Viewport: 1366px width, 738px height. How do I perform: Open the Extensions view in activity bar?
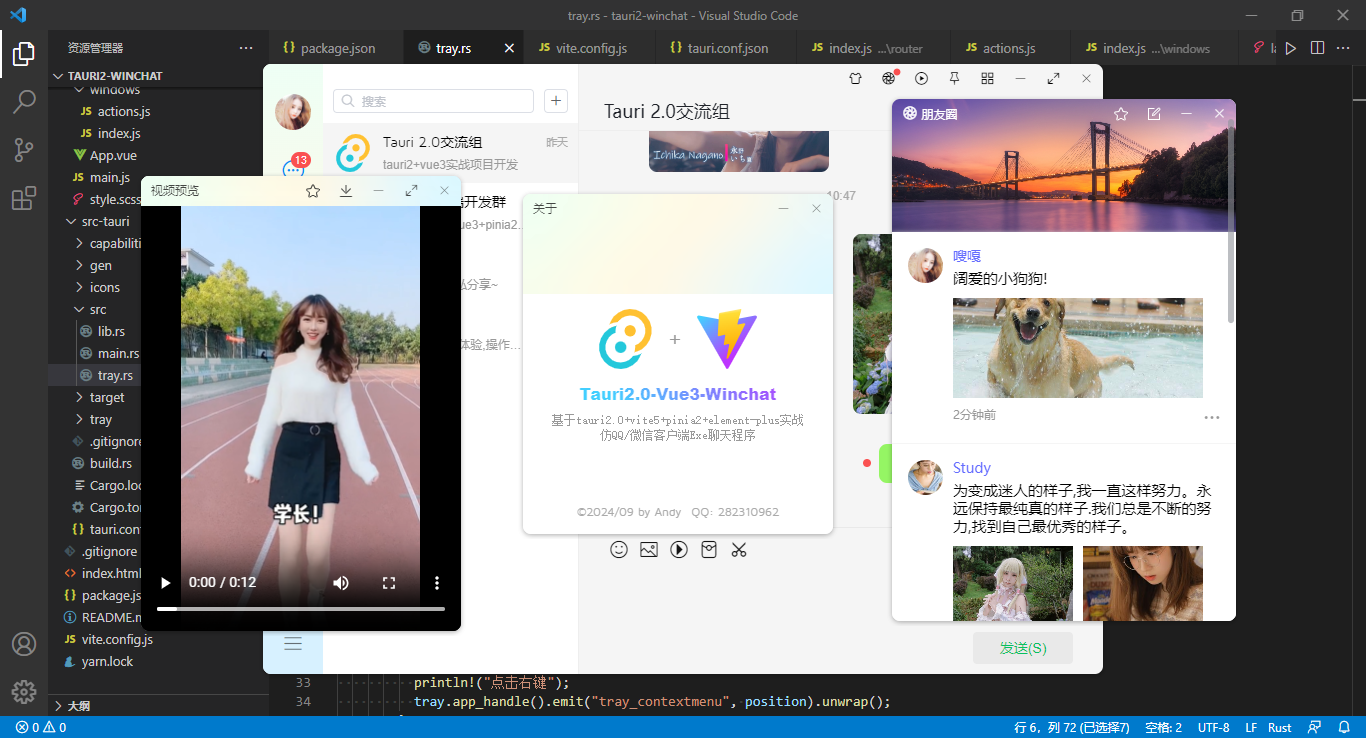24,199
